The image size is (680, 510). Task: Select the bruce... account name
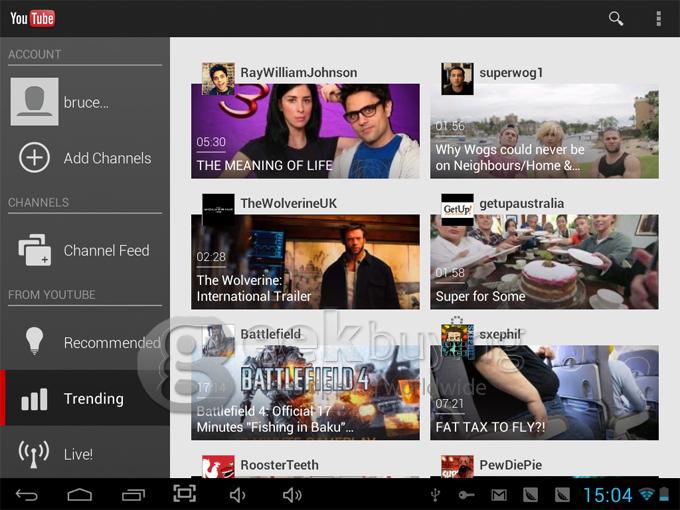coord(86,103)
